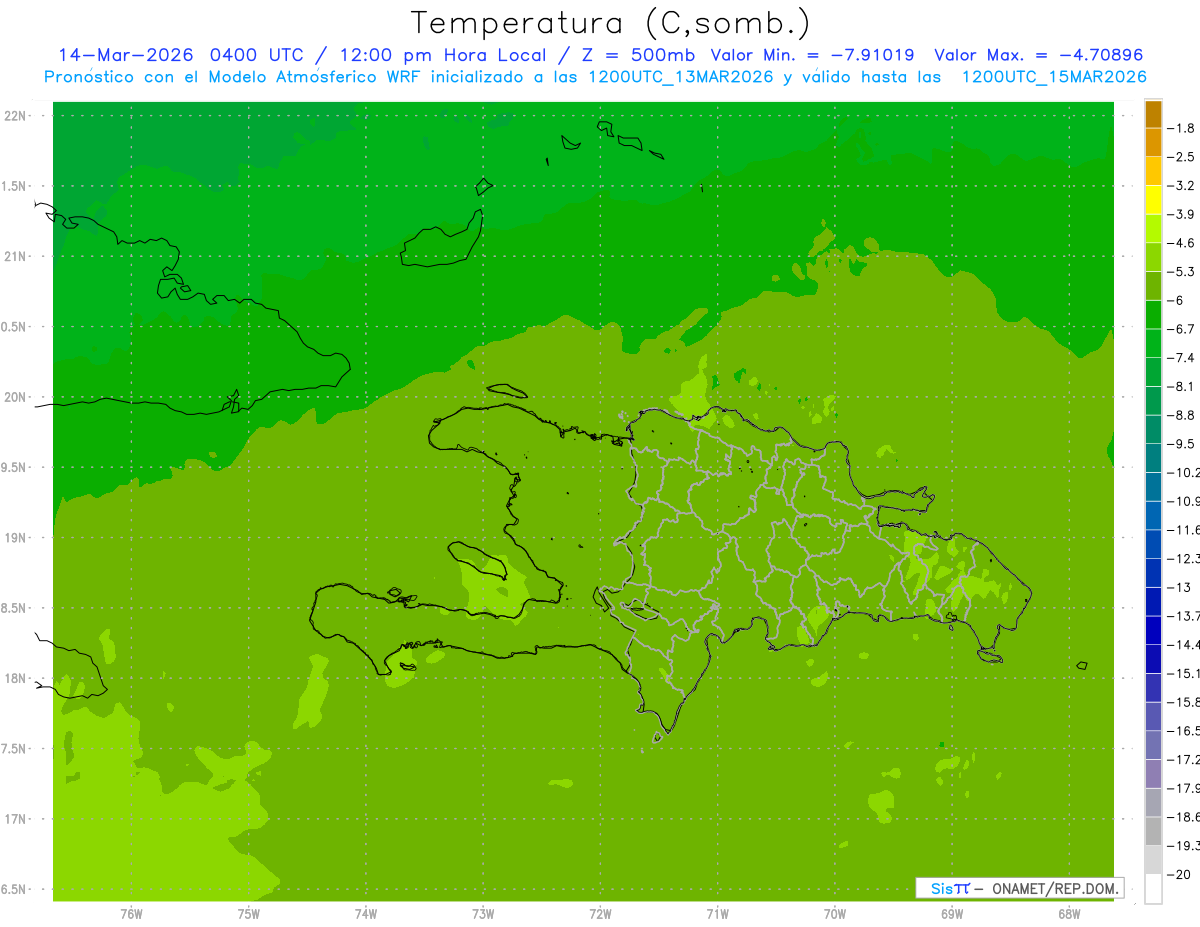Select the light gray swatch between -19.3 and -20
Screen dimensions: 1200x927
coord(1153,859)
